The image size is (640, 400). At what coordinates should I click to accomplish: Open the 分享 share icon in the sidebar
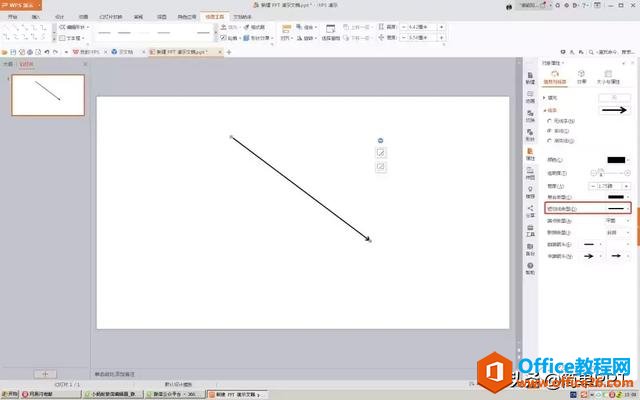coord(530,211)
